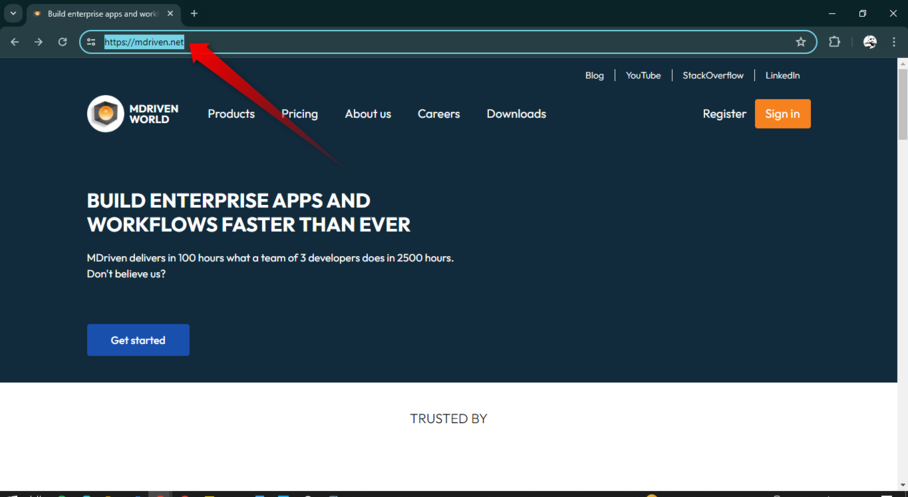The width and height of the screenshot is (908, 497).
Task: Open the site information icon in address bar
Action: coord(91,42)
